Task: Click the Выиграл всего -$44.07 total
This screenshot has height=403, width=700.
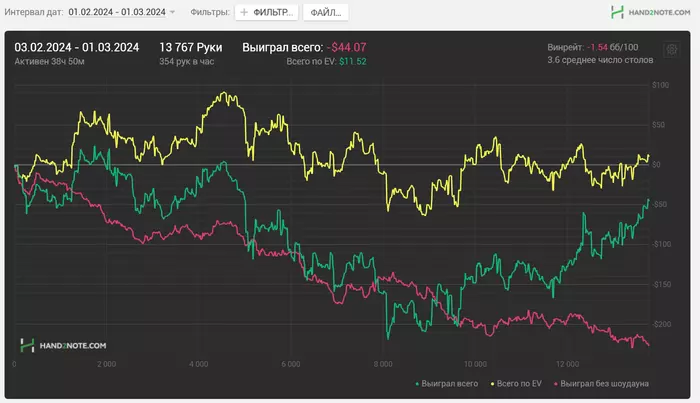Action: [x=304, y=47]
